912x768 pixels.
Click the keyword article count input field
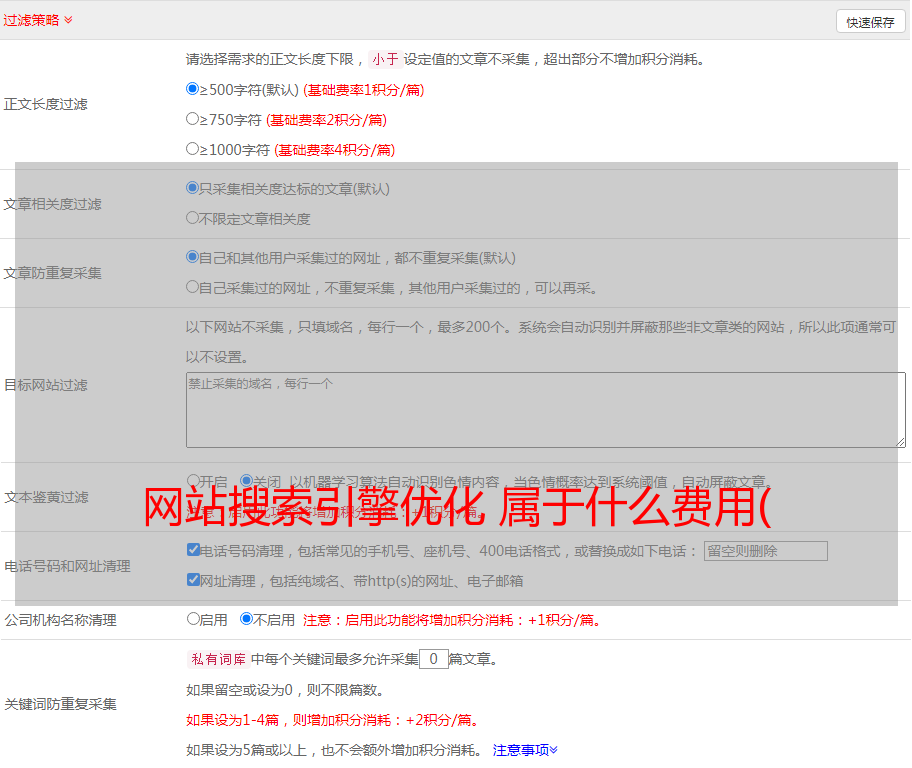point(433,659)
